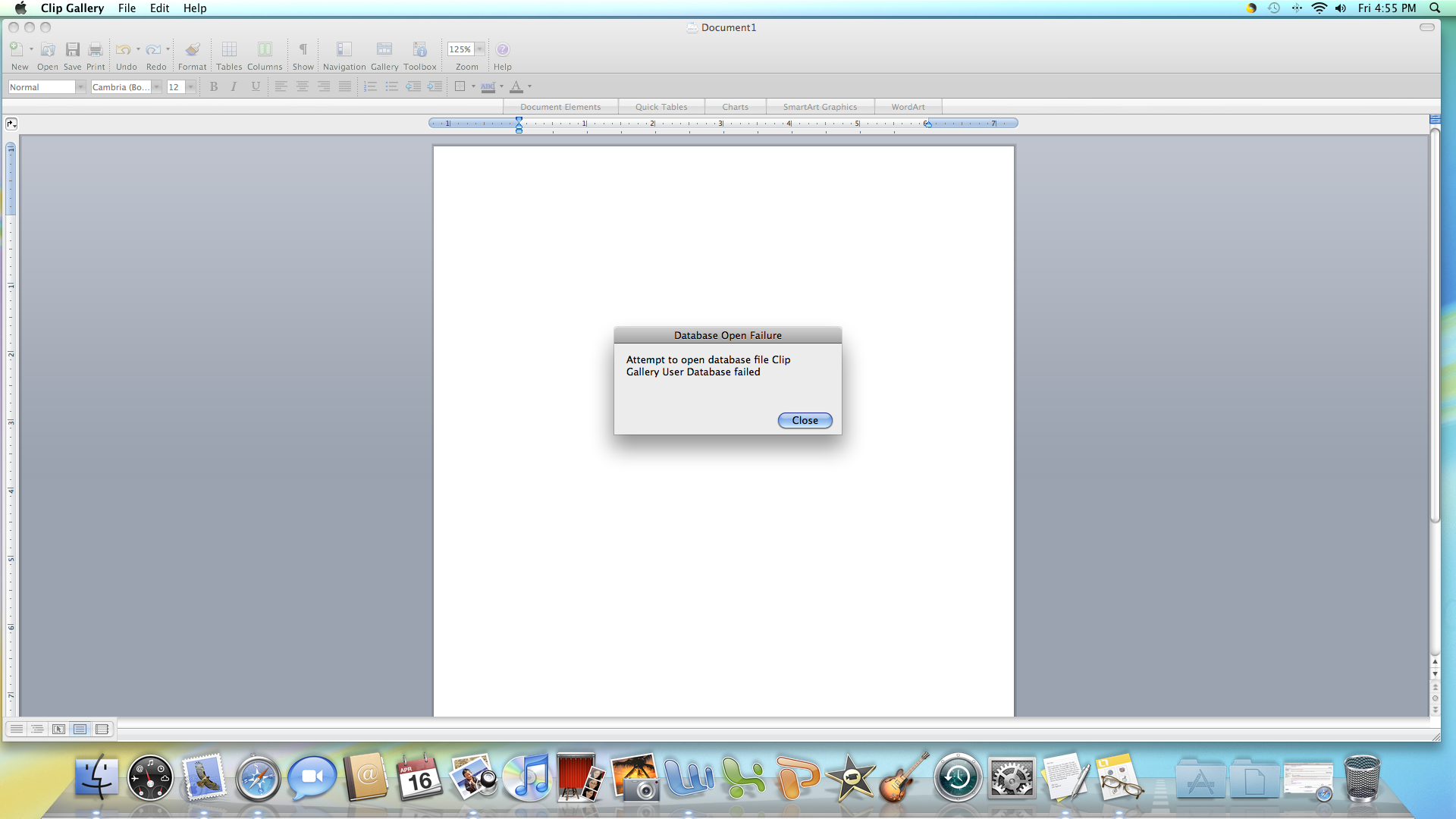The width and height of the screenshot is (1456, 819).
Task: Click the Undo arrow icon
Action: 123,49
